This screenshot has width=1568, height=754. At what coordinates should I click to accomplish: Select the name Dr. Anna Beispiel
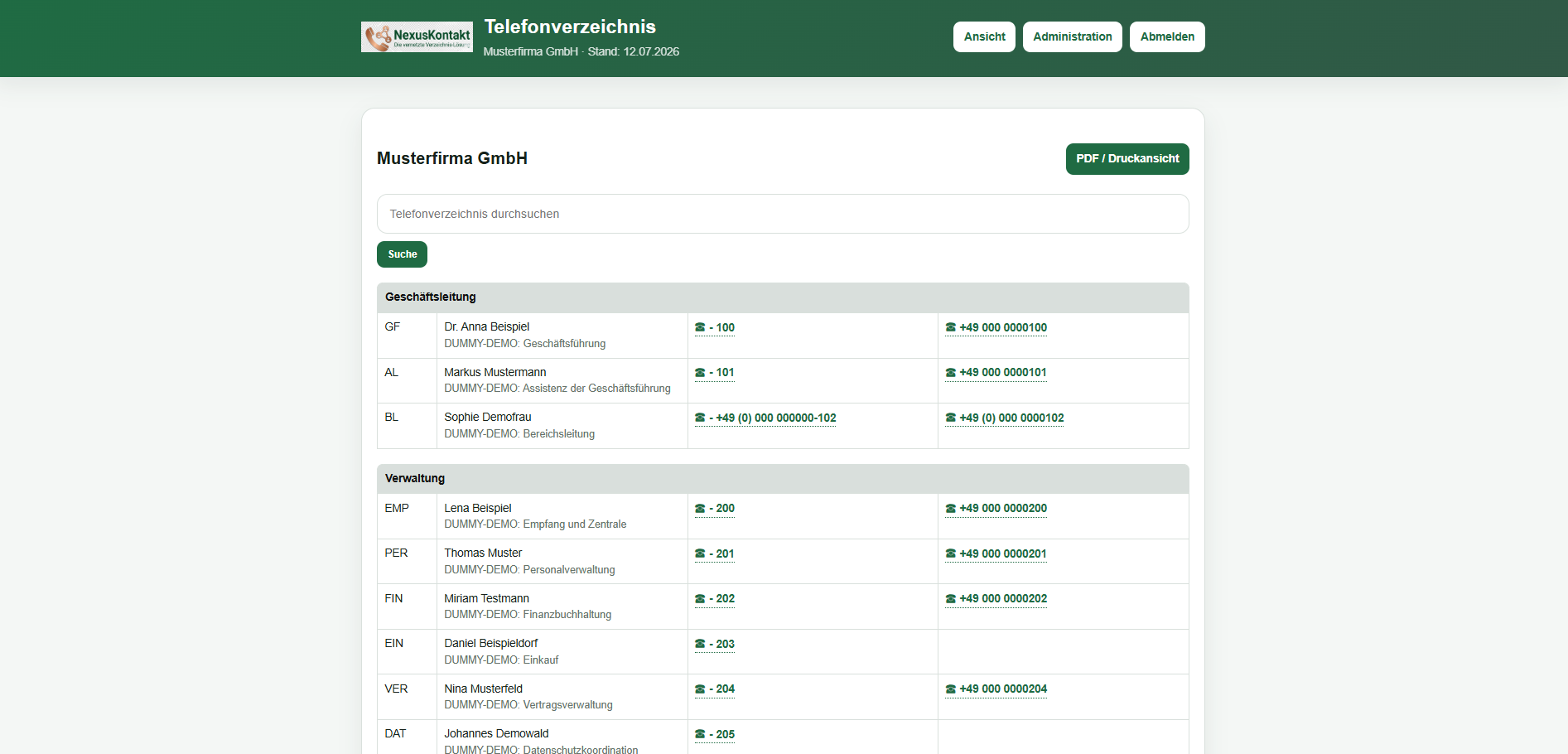[x=486, y=326]
